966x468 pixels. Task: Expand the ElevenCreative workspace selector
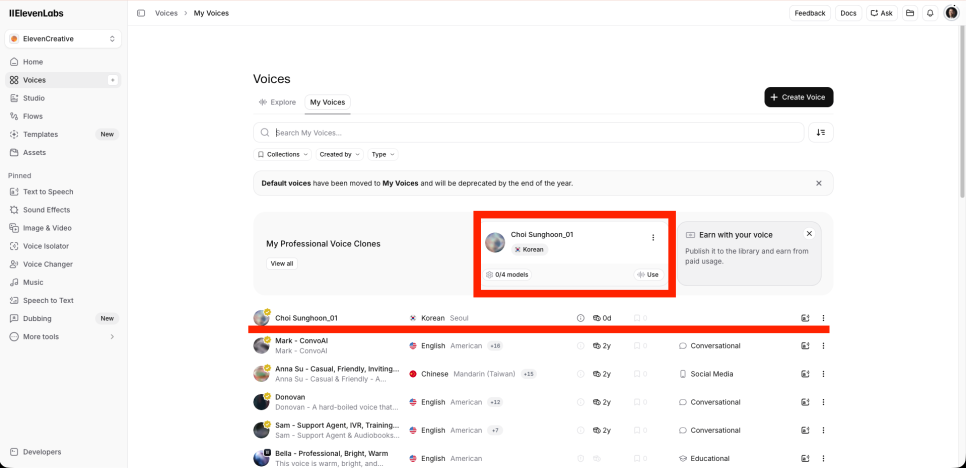63,39
